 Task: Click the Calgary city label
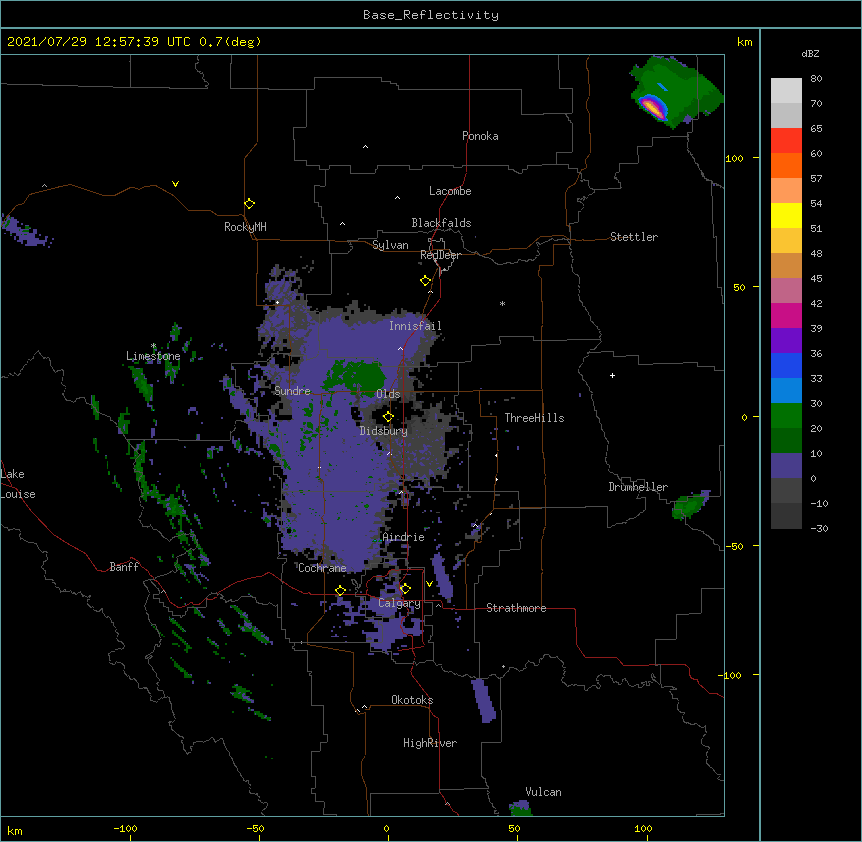(x=399, y=603)
